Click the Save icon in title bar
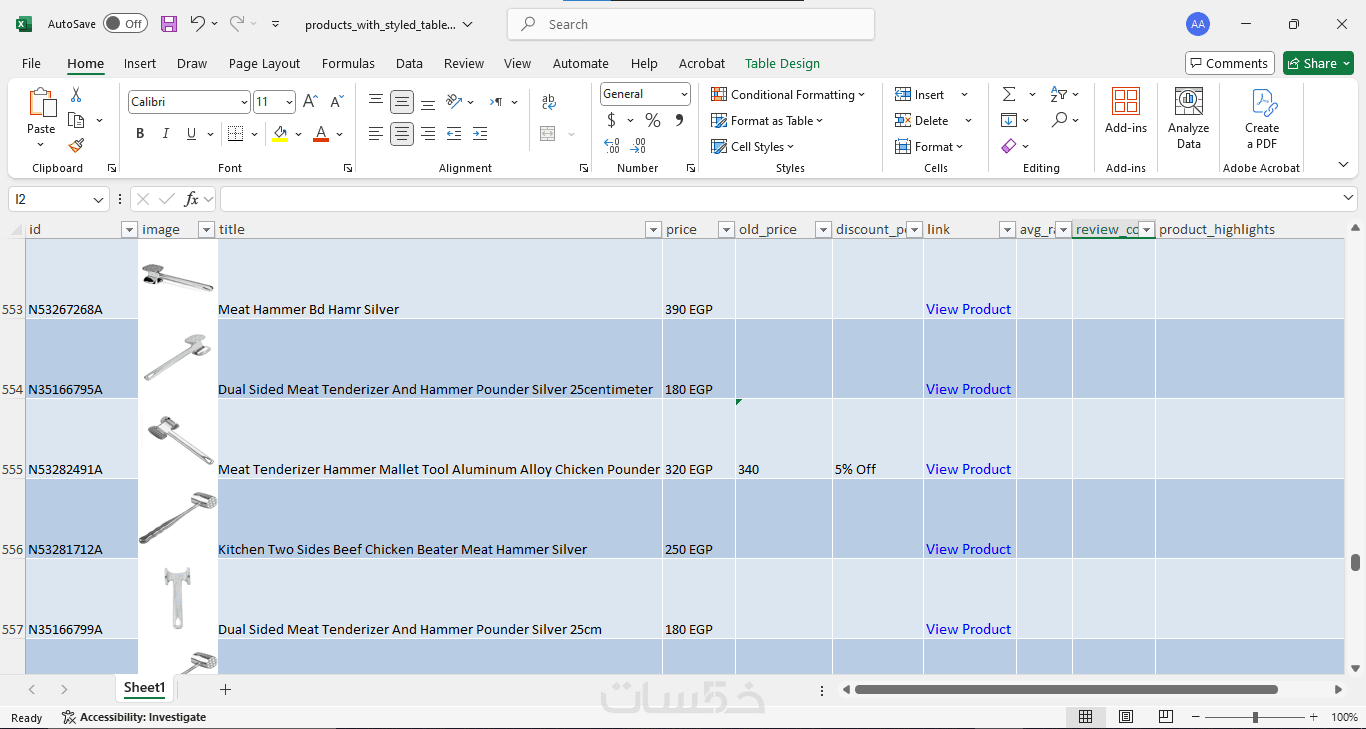 169,24
